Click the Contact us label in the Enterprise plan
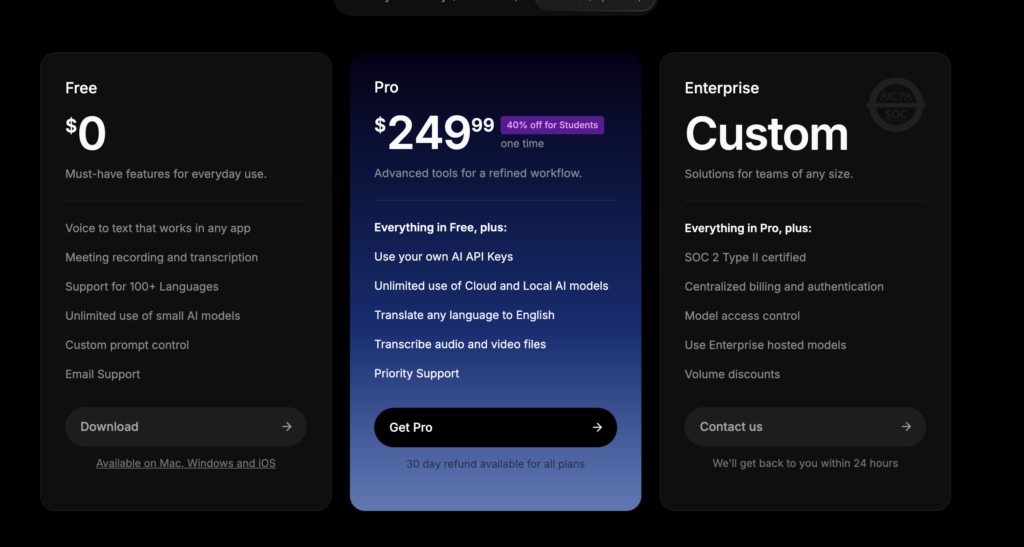This screenshot has height=547, width=1024. click(731, 426)
